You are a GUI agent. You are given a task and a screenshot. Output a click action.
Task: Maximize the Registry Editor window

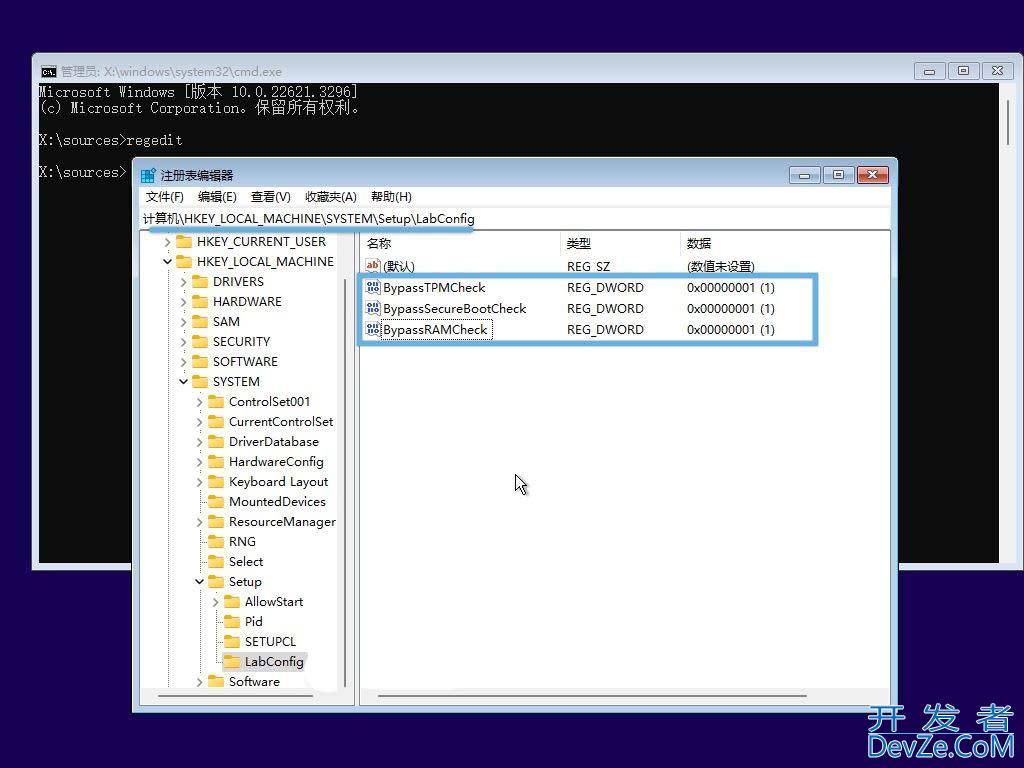point(839,175)
